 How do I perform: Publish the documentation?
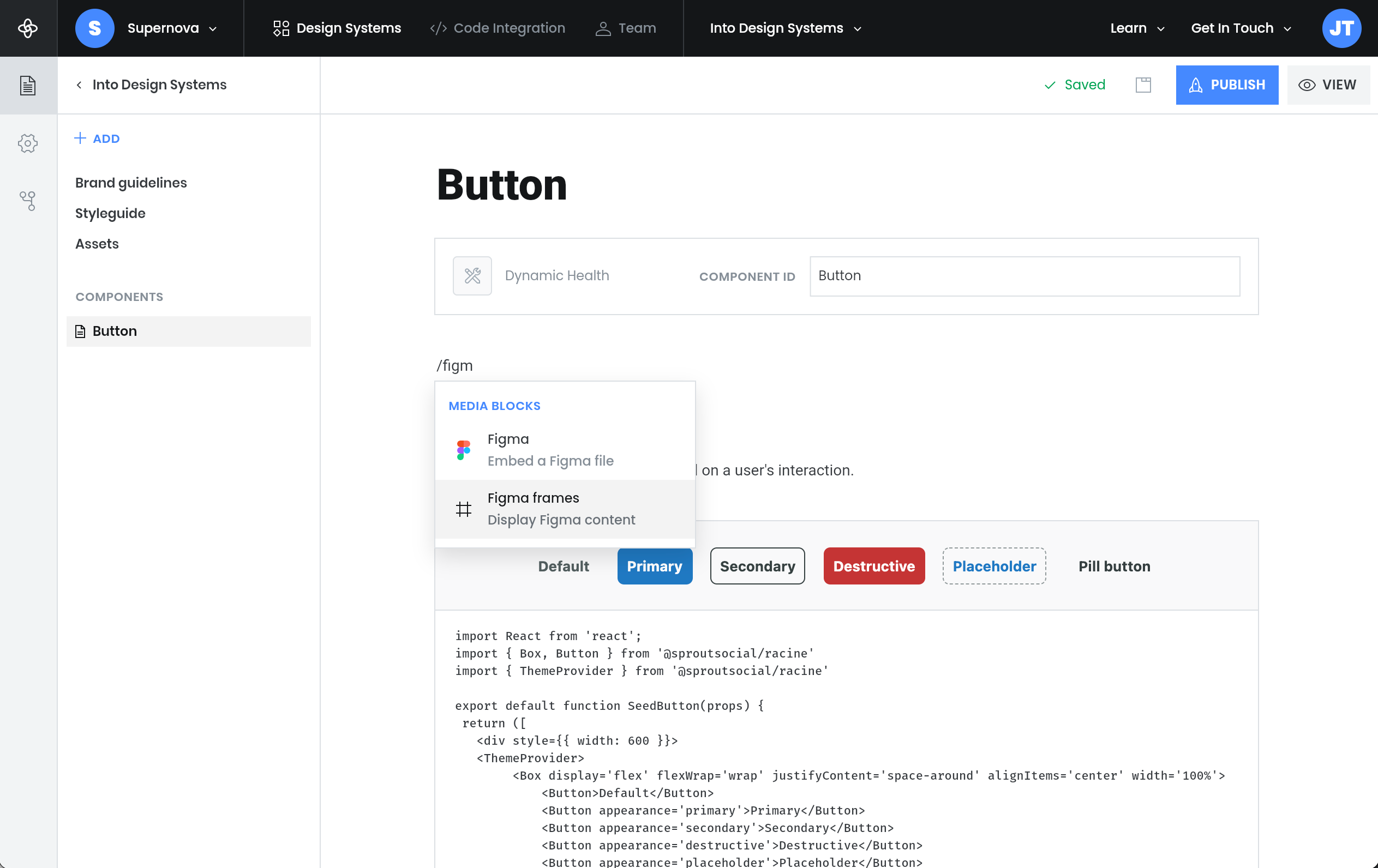click(x=1227, y=85)
